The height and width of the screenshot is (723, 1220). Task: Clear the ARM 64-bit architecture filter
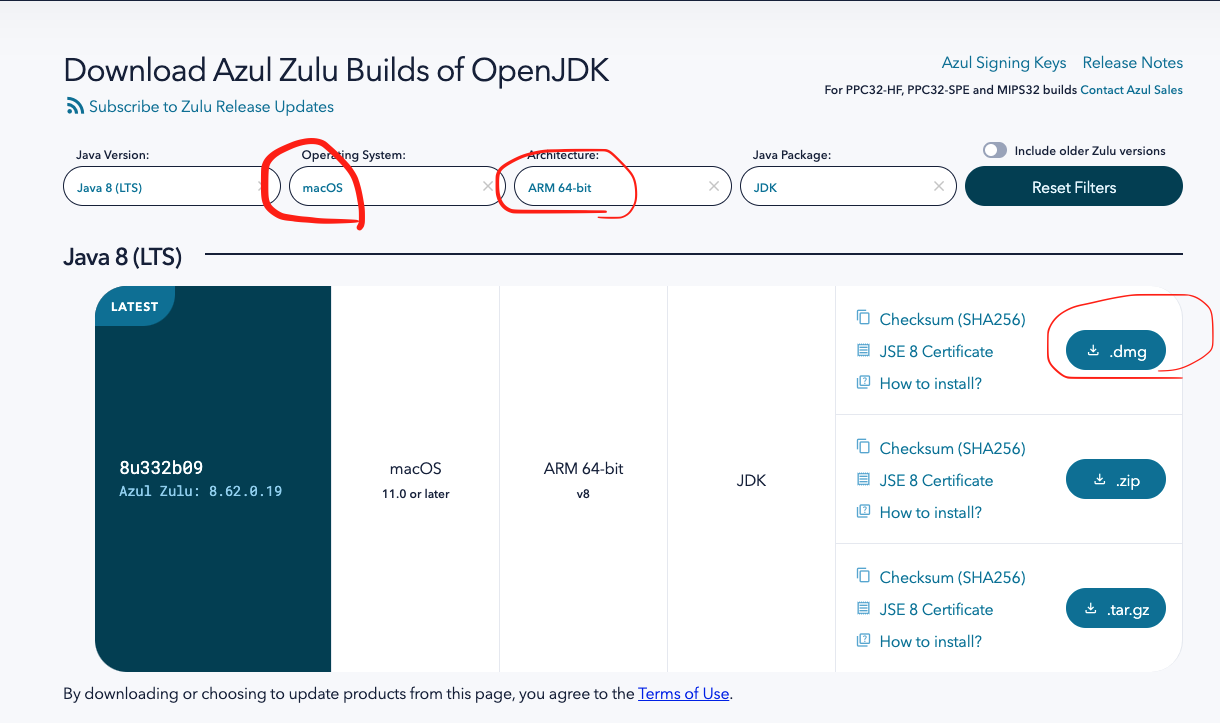(713, 186)
